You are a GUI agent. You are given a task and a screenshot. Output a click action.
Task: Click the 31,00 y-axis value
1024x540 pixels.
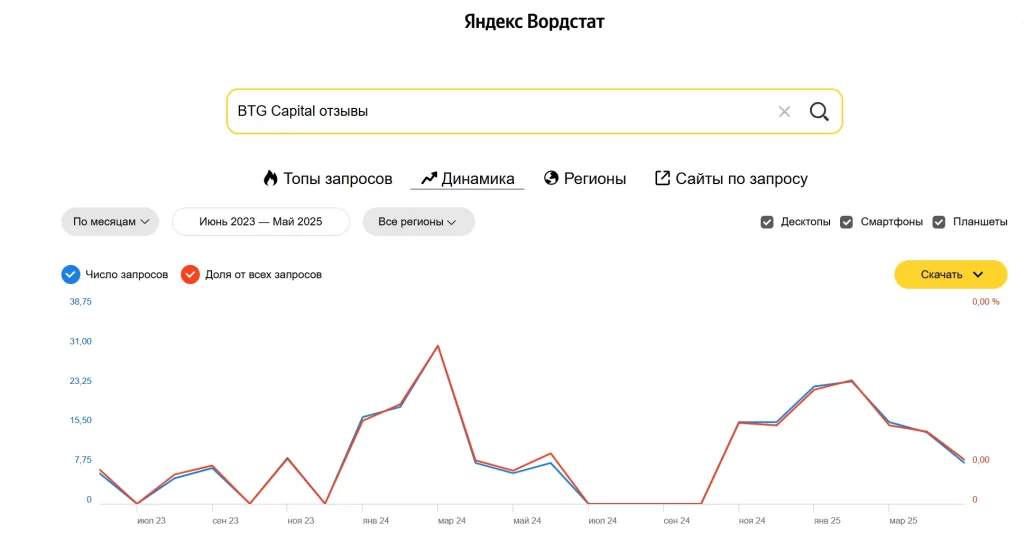[x=80, y=341]
